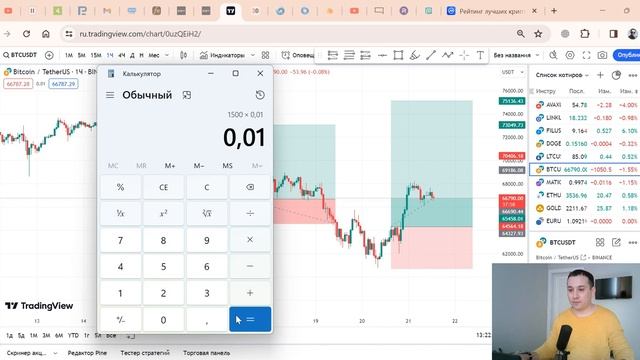This screenshot has width=640, height=360.
Task: Take a chart snapshot with camera icon
Action: click(602, 55)
